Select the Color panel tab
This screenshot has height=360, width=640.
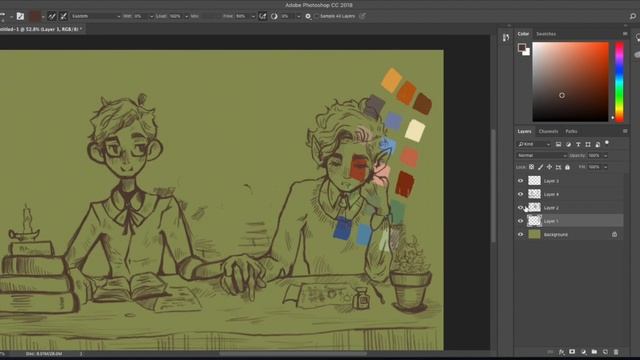523,34
